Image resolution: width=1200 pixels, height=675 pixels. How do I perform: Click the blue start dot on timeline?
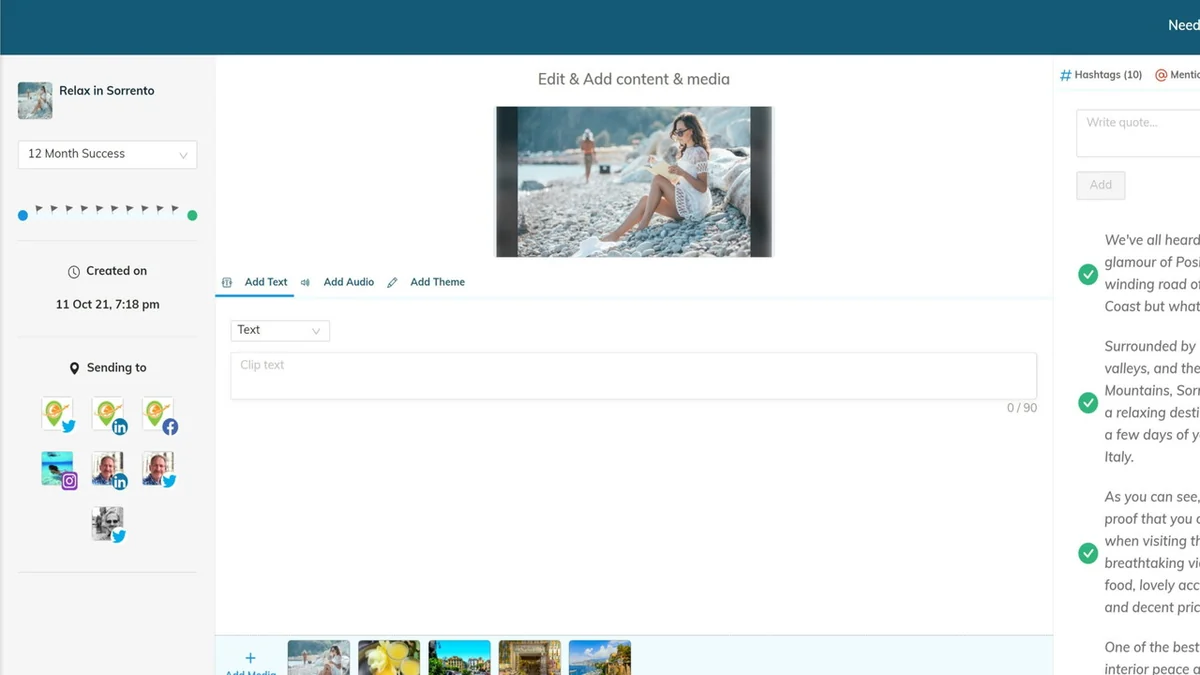click(x=23, y=215)
